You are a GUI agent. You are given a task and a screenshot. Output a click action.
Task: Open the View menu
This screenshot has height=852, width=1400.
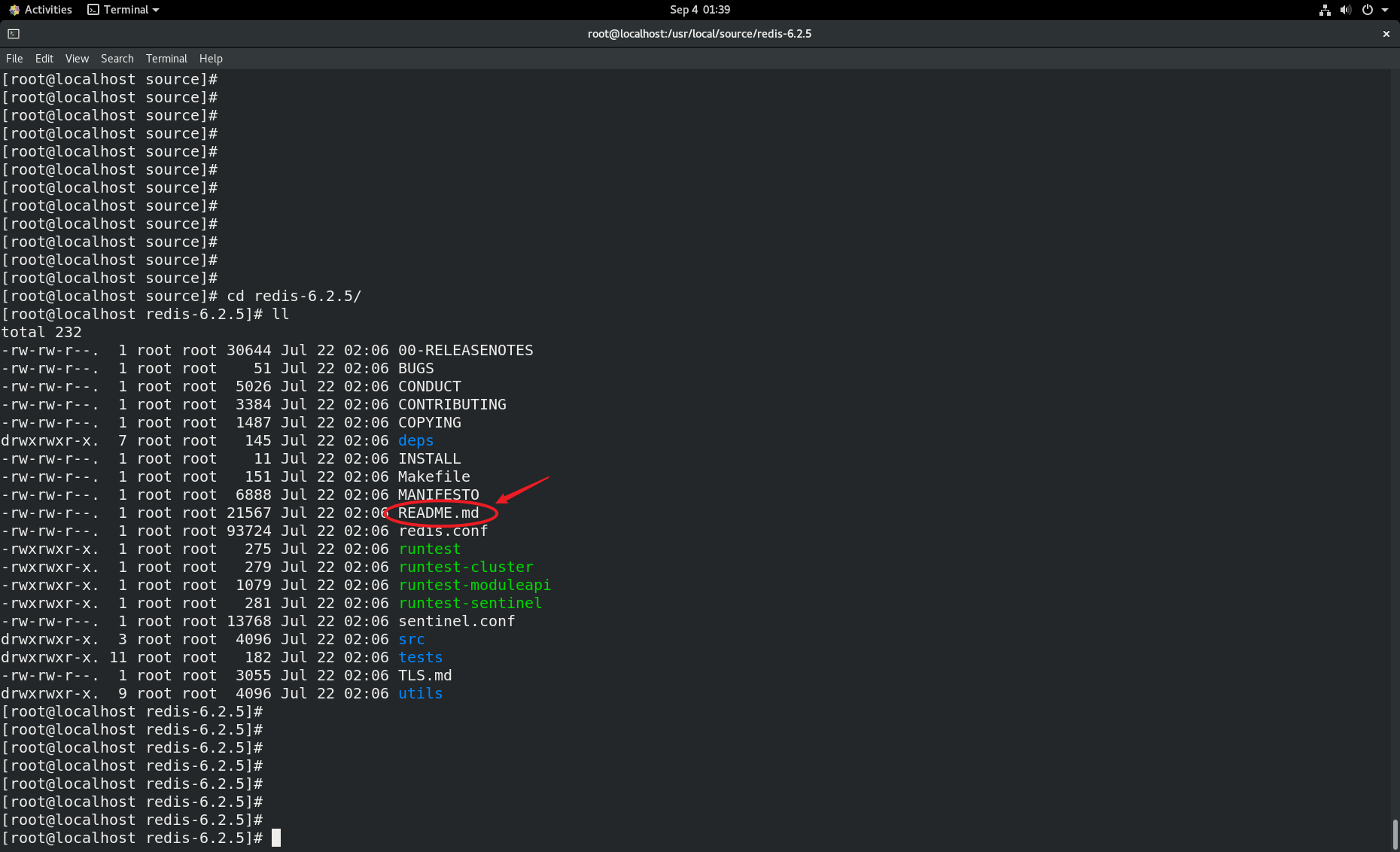(77, 59)
